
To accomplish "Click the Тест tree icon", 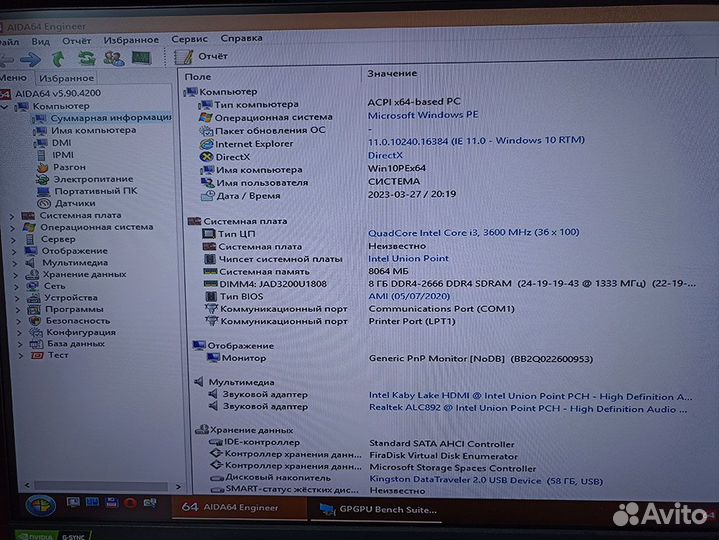I will click(37, 355).
